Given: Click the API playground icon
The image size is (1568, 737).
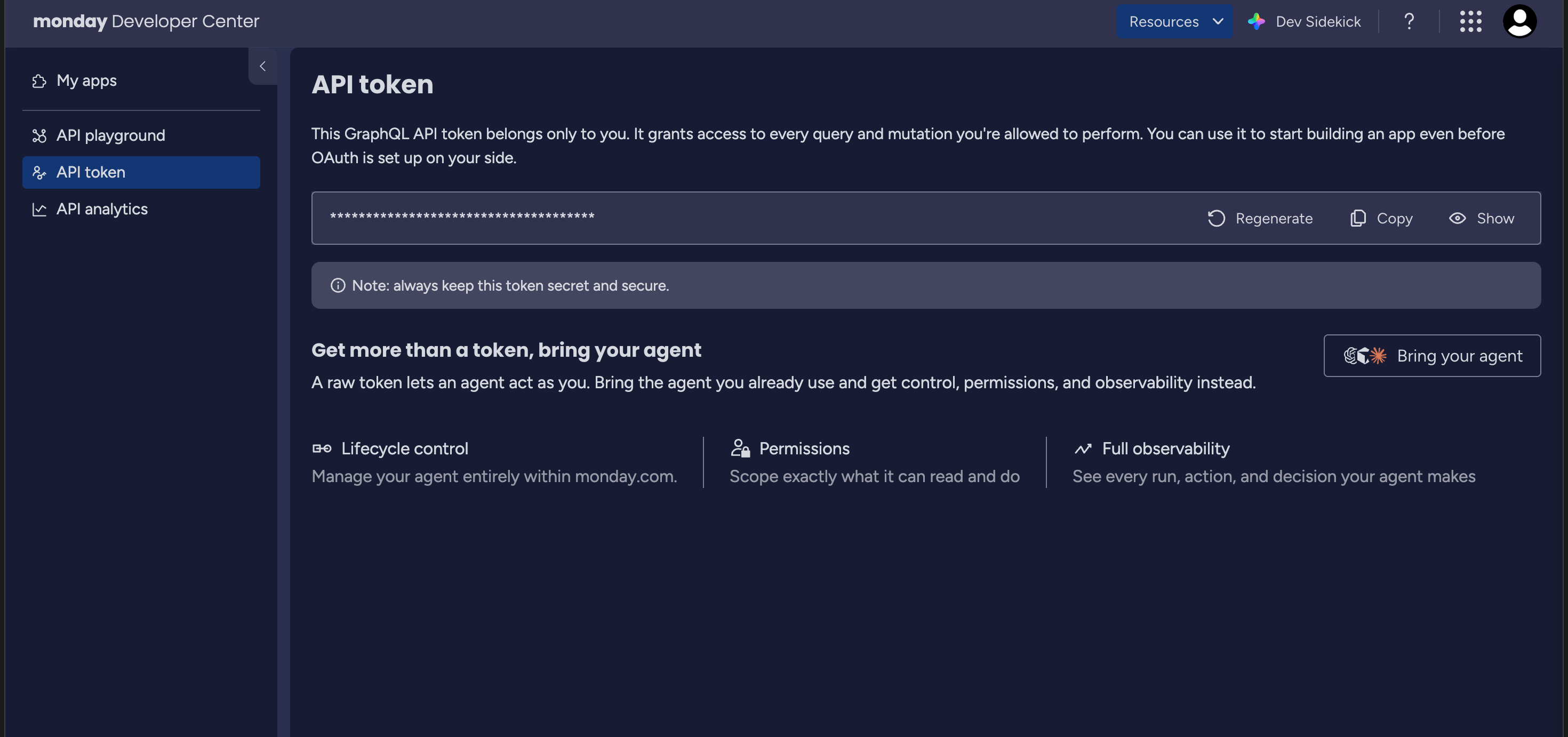Looking at the screenshot, I should point(39,135).
